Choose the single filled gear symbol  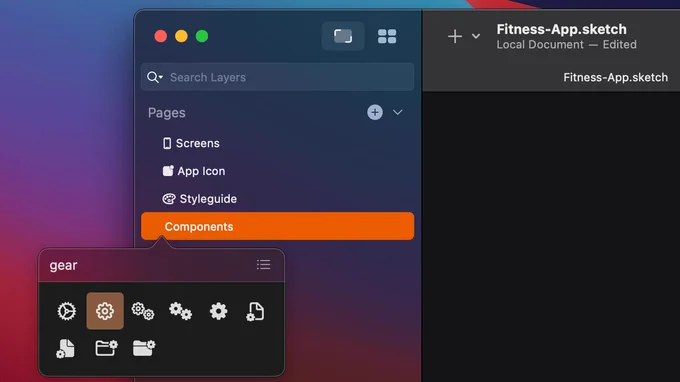[x=218, y=311]
